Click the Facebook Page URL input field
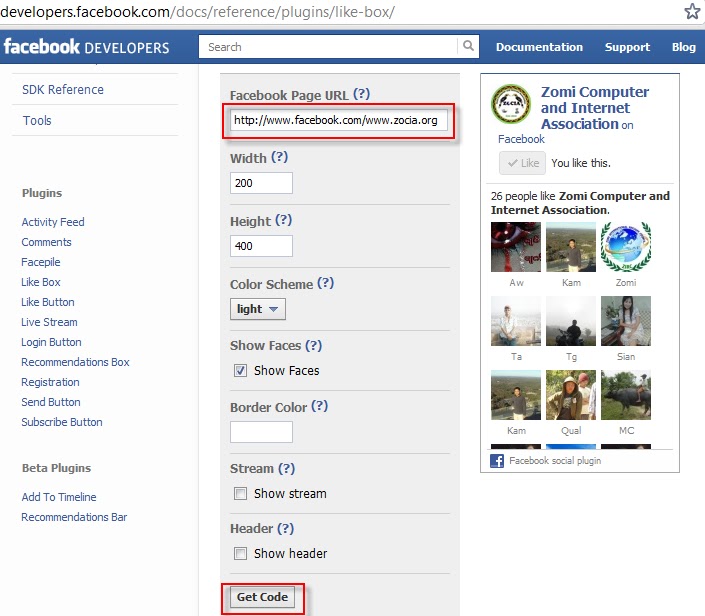 click(x=339, y=120)
